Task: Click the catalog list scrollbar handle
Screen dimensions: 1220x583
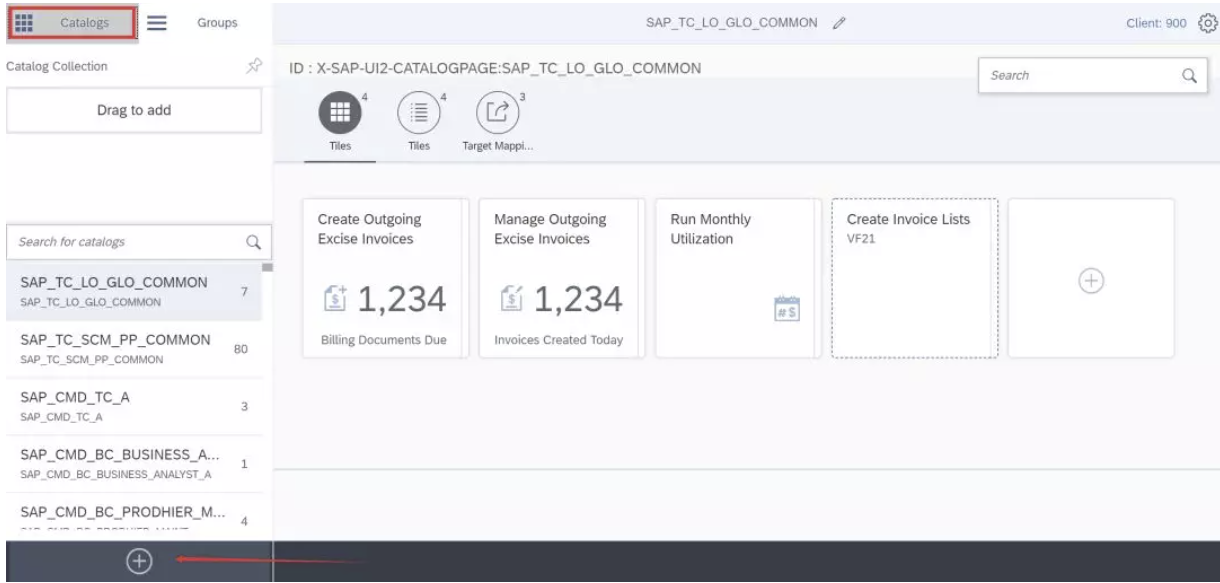Action: 267,268
